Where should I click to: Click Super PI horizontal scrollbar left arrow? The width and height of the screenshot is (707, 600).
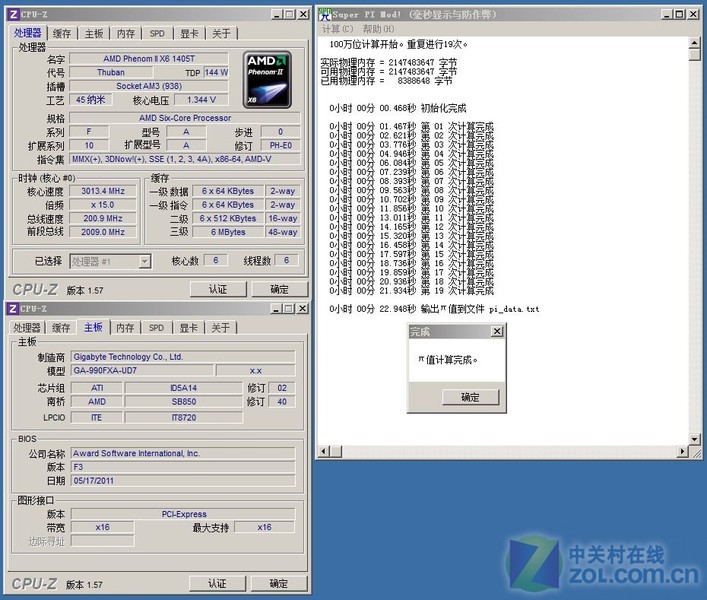324,451
